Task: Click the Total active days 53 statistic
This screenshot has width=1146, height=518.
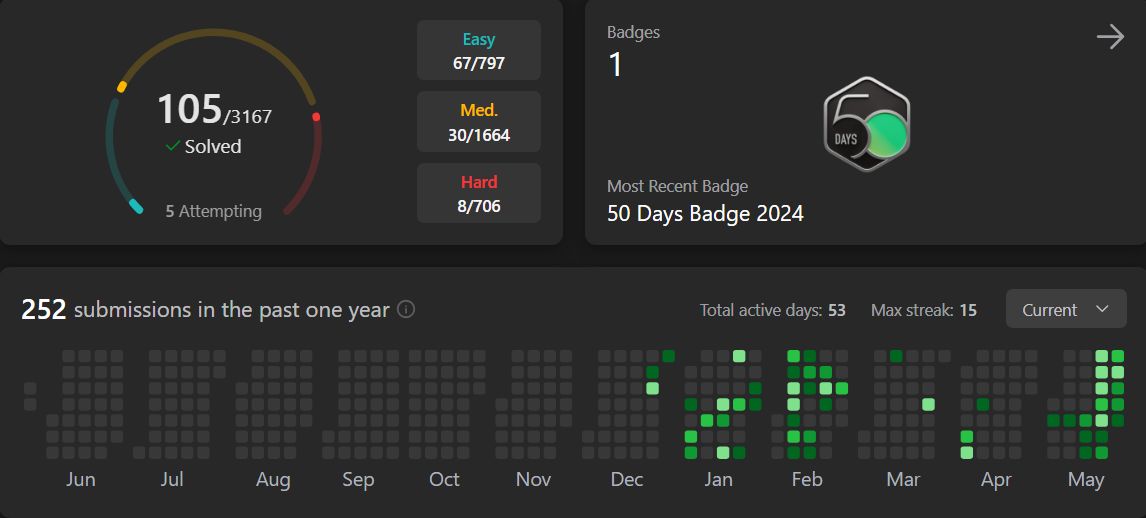Action: point(773,310)
